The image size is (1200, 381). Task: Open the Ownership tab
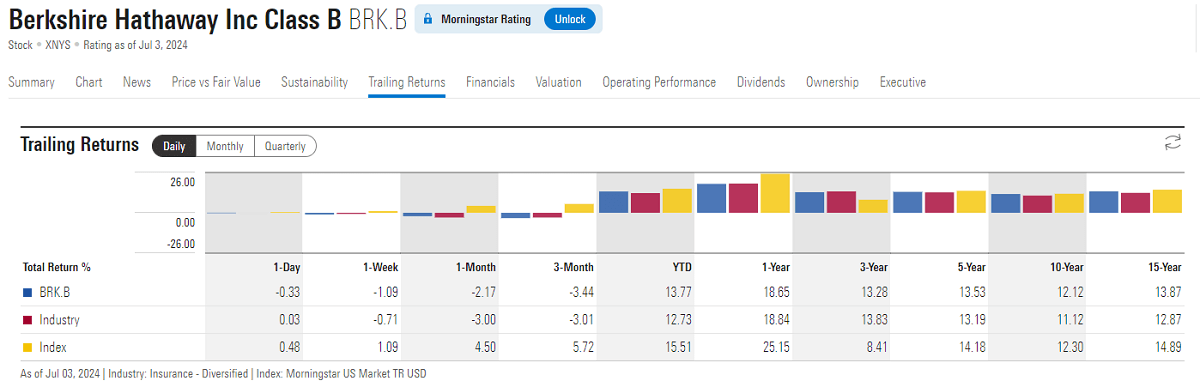[832, 82]
